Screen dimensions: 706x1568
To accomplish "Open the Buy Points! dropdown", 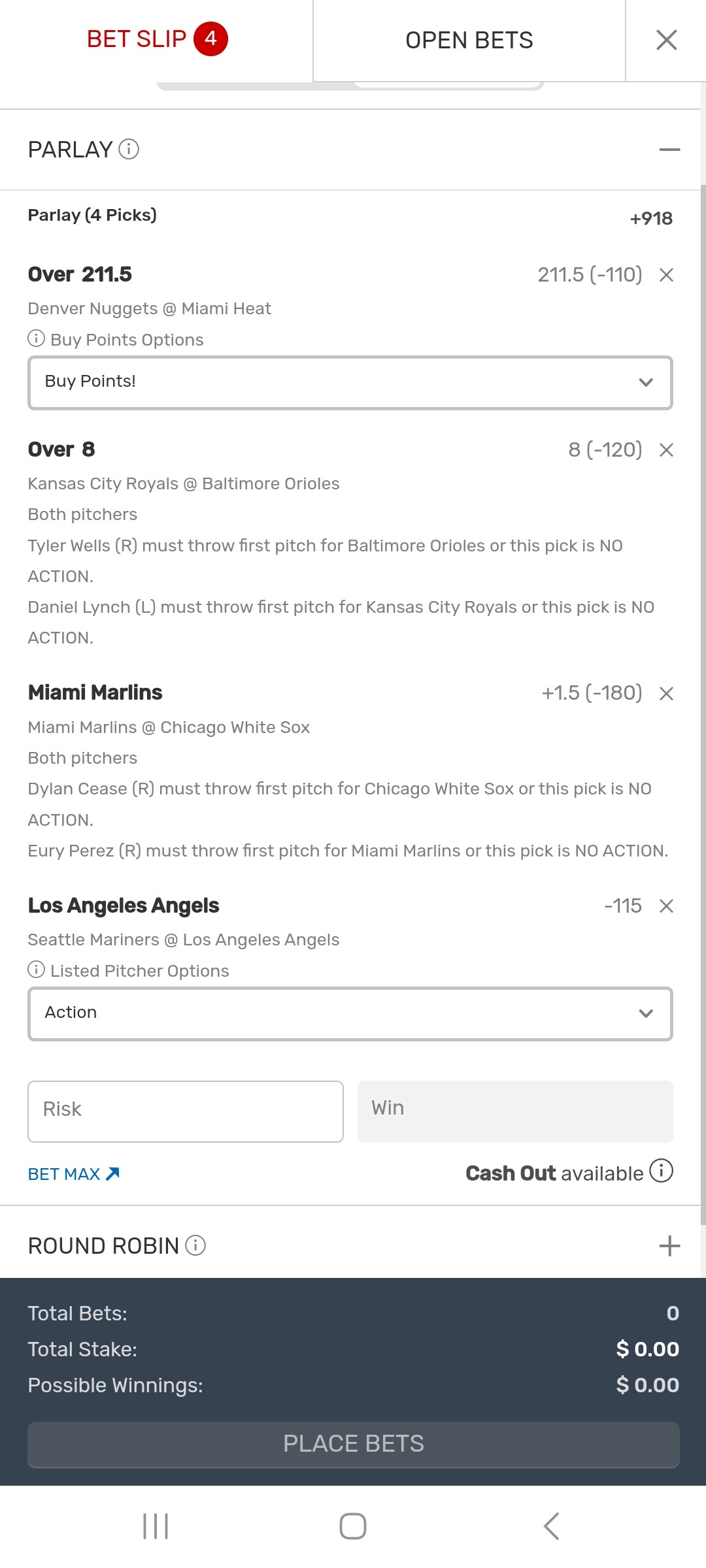I will tap(350, 383).
